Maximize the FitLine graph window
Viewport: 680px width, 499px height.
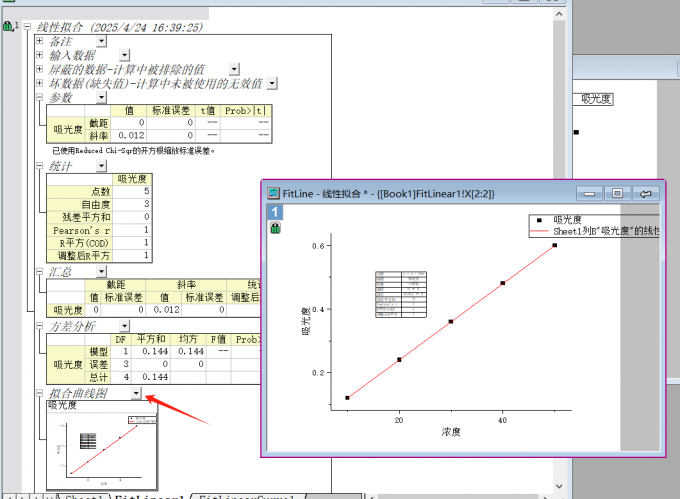pos(617,193)
